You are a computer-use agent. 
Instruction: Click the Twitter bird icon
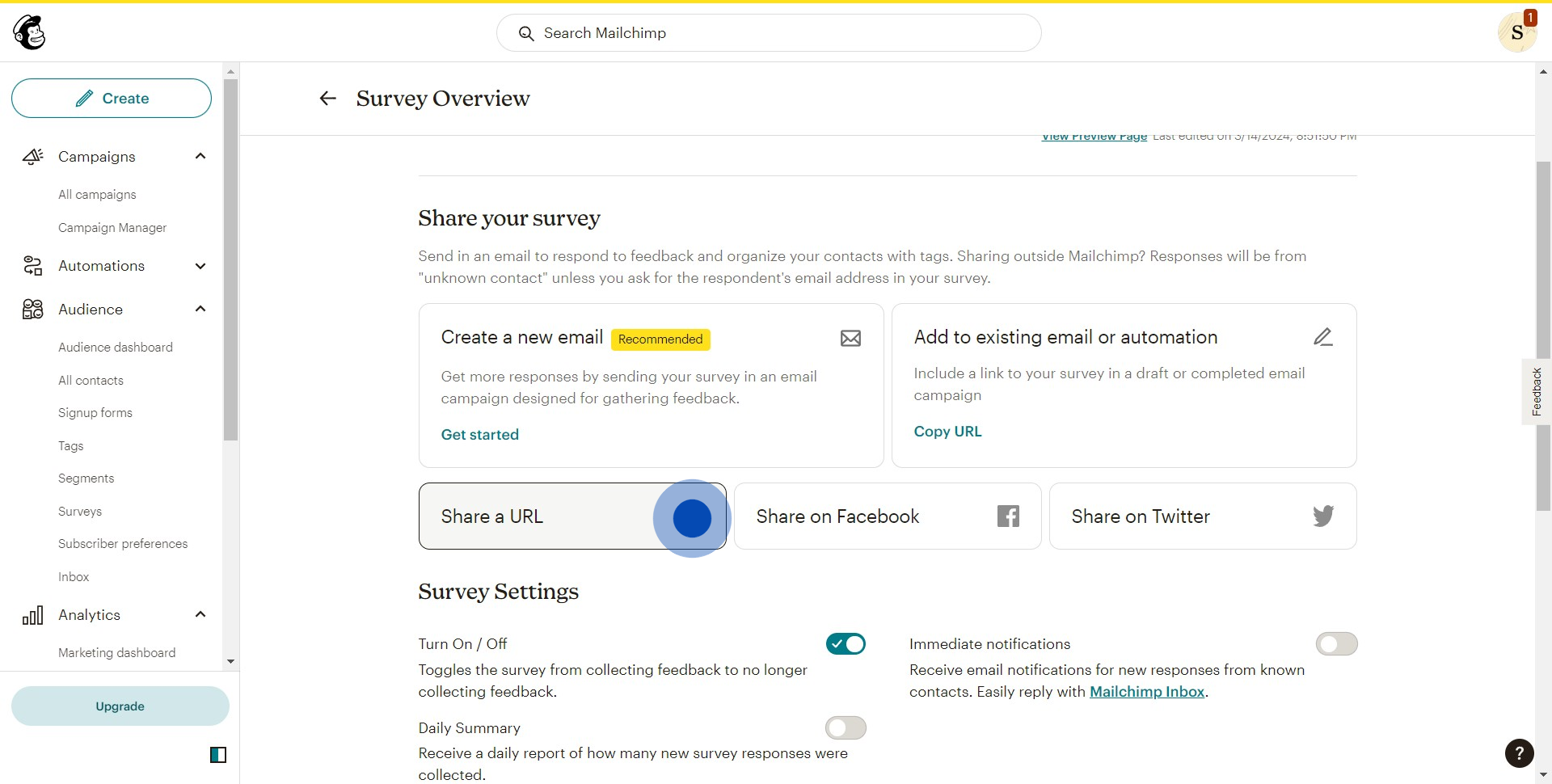click(x=1323, y=516)
